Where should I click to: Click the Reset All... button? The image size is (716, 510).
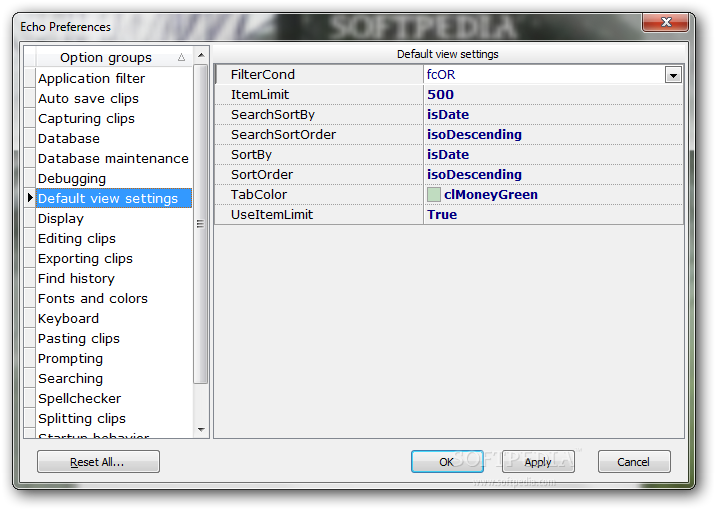click(x=98, y=462)
